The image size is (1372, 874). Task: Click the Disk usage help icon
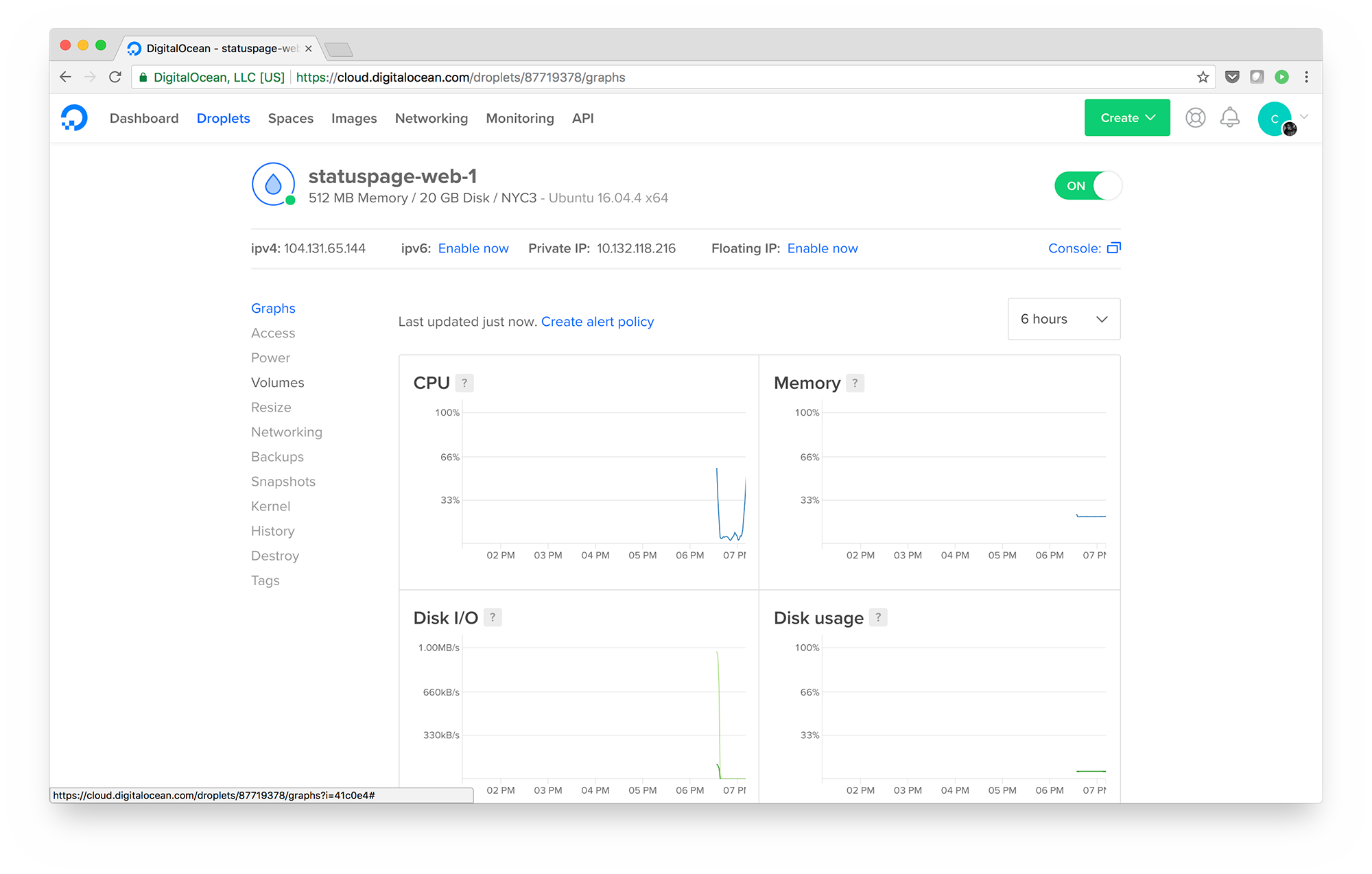pyautogui.click(x=878, y=617)
